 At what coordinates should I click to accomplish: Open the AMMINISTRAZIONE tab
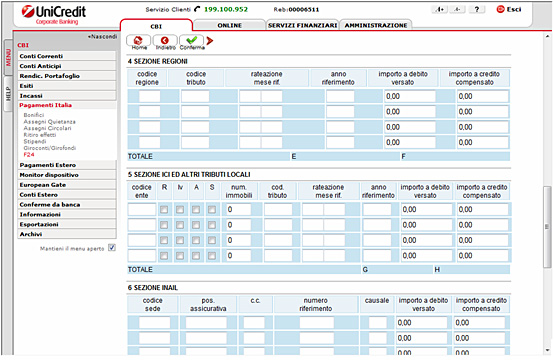pyautogui.click(x=376, y=25)
